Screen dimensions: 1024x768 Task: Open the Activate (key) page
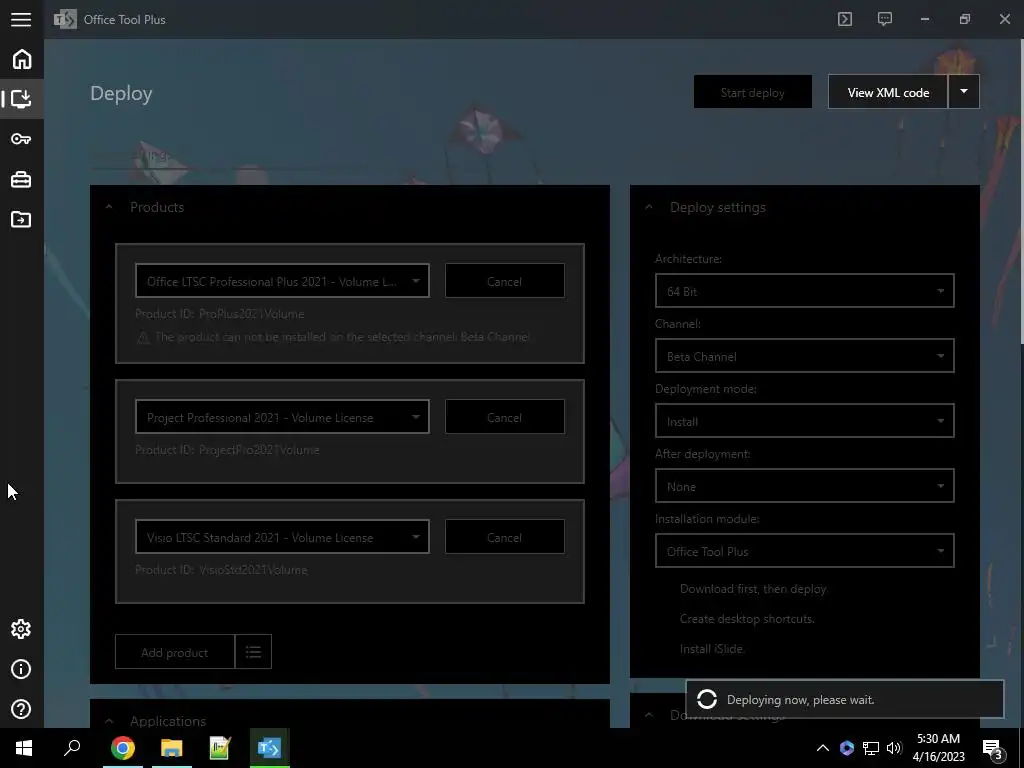(x=21, y=139)
